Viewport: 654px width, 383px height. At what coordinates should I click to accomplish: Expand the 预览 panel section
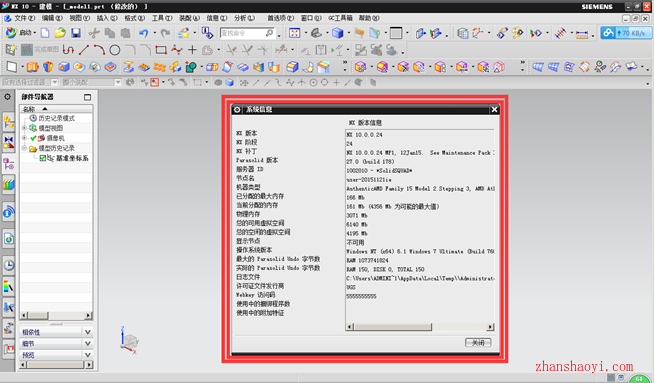(88, 355)
